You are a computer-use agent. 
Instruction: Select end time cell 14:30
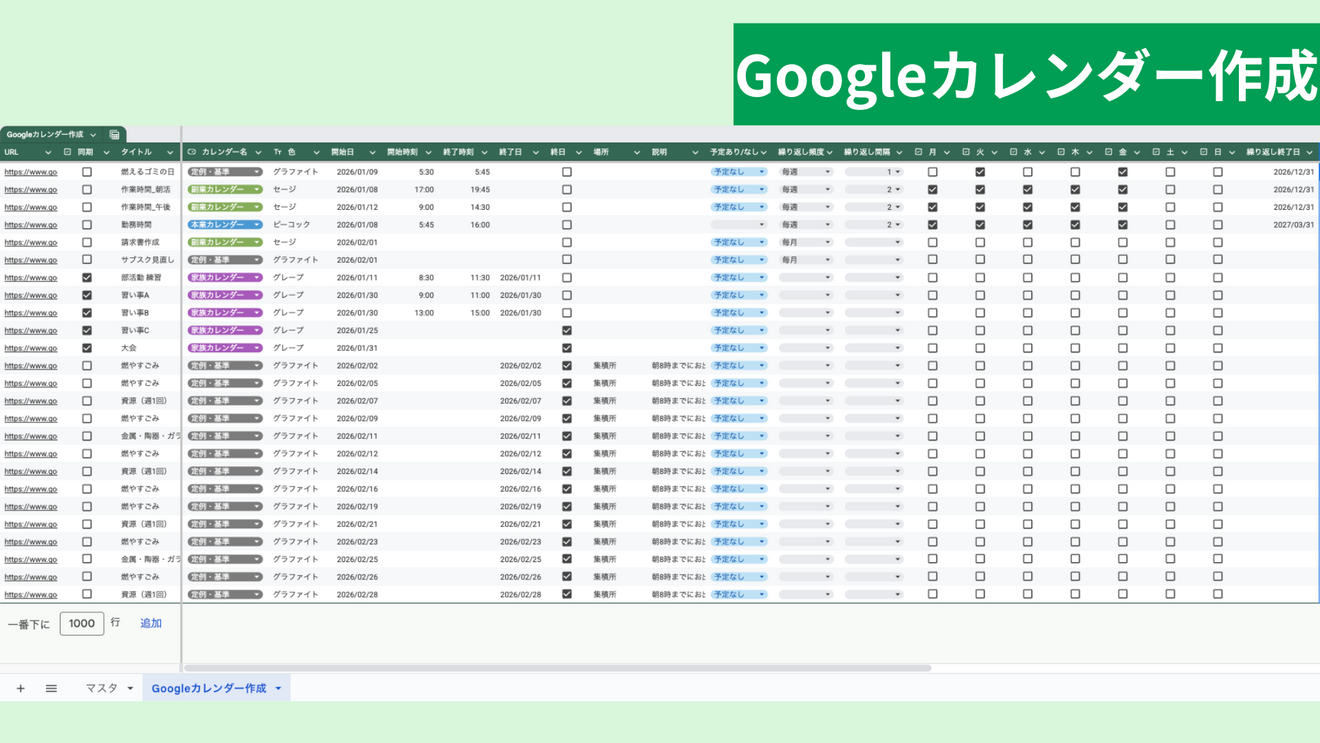(x=480, y=207)
